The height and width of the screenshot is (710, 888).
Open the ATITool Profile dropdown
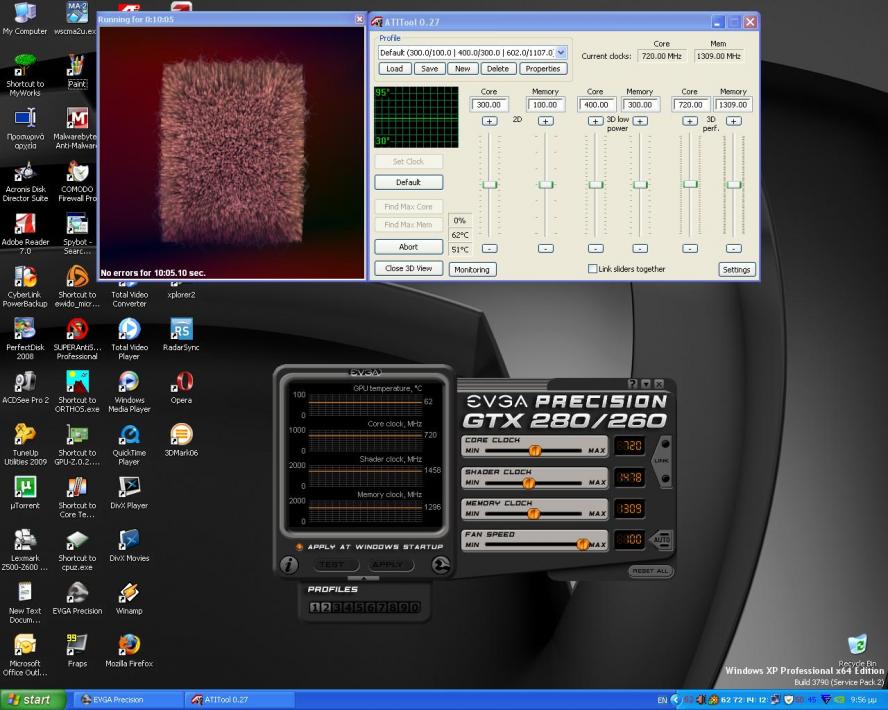(x=561, y=53)
